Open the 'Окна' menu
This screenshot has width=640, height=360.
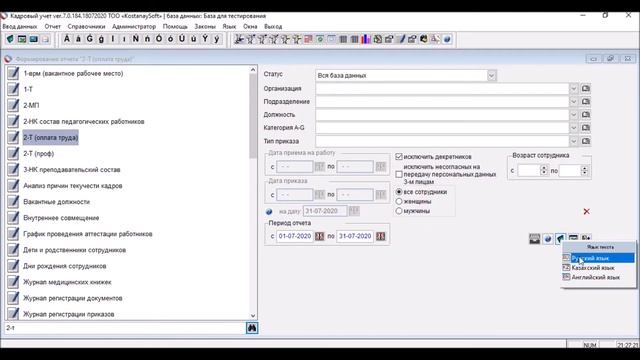click(250, 27)
